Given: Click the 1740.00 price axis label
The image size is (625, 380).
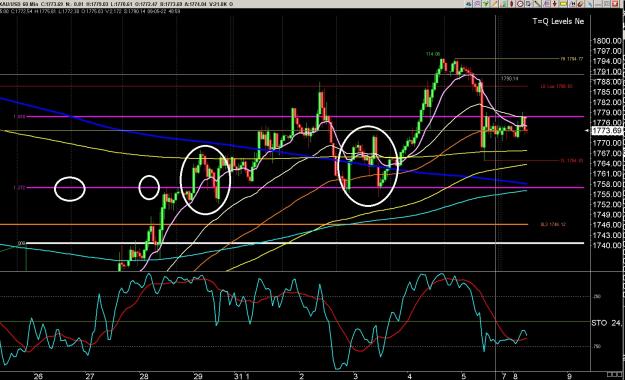Looking at the screenshot, I should [x=607, y=246].
